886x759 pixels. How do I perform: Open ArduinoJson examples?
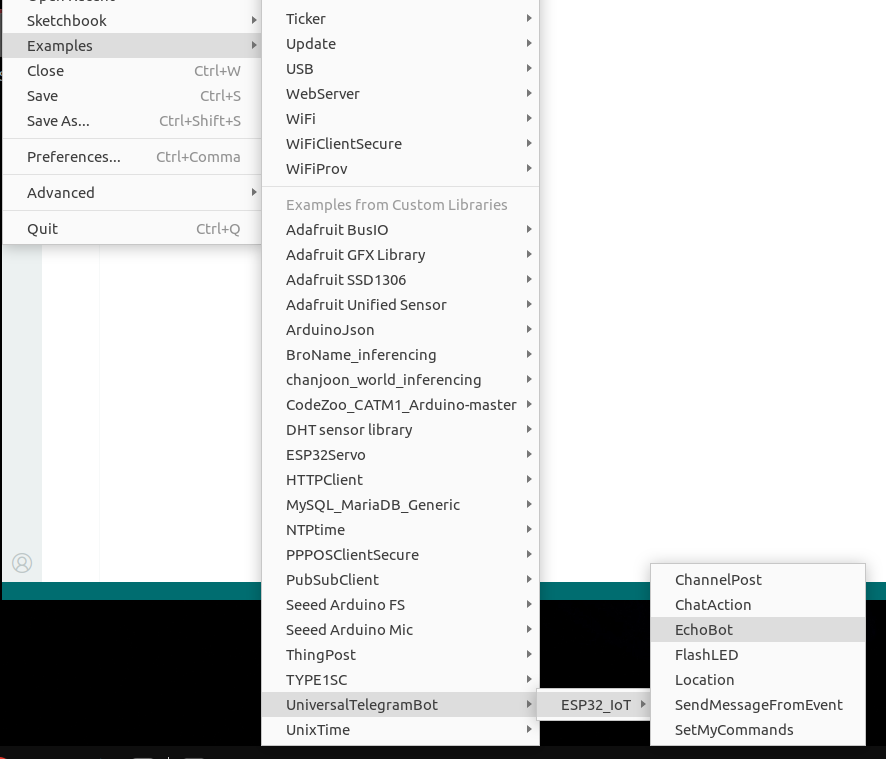(x=401, y=329)
